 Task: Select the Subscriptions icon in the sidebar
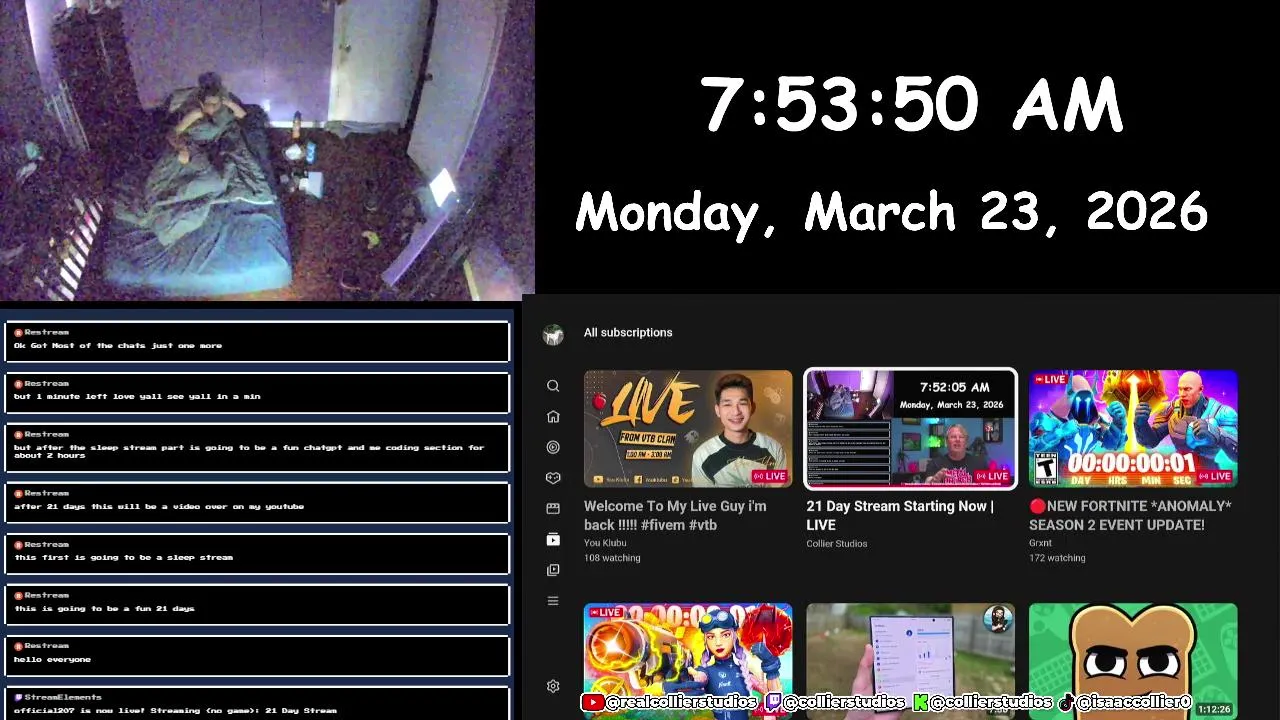click(x=553, y=539)
